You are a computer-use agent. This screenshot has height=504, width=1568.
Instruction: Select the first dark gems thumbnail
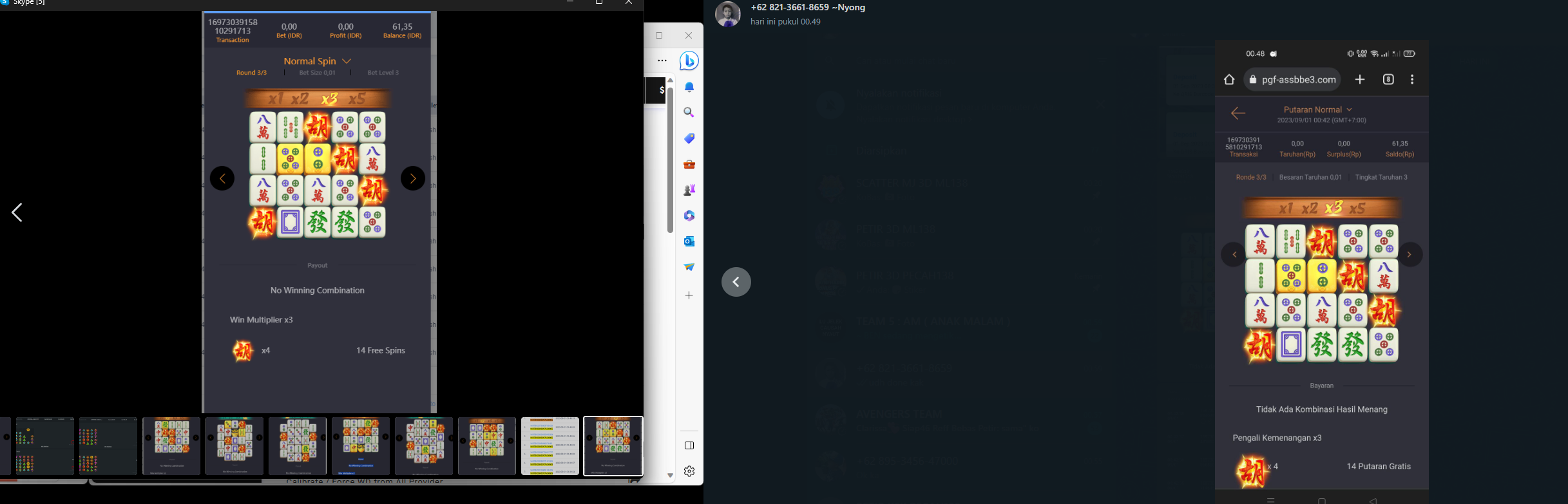point(45,446)
